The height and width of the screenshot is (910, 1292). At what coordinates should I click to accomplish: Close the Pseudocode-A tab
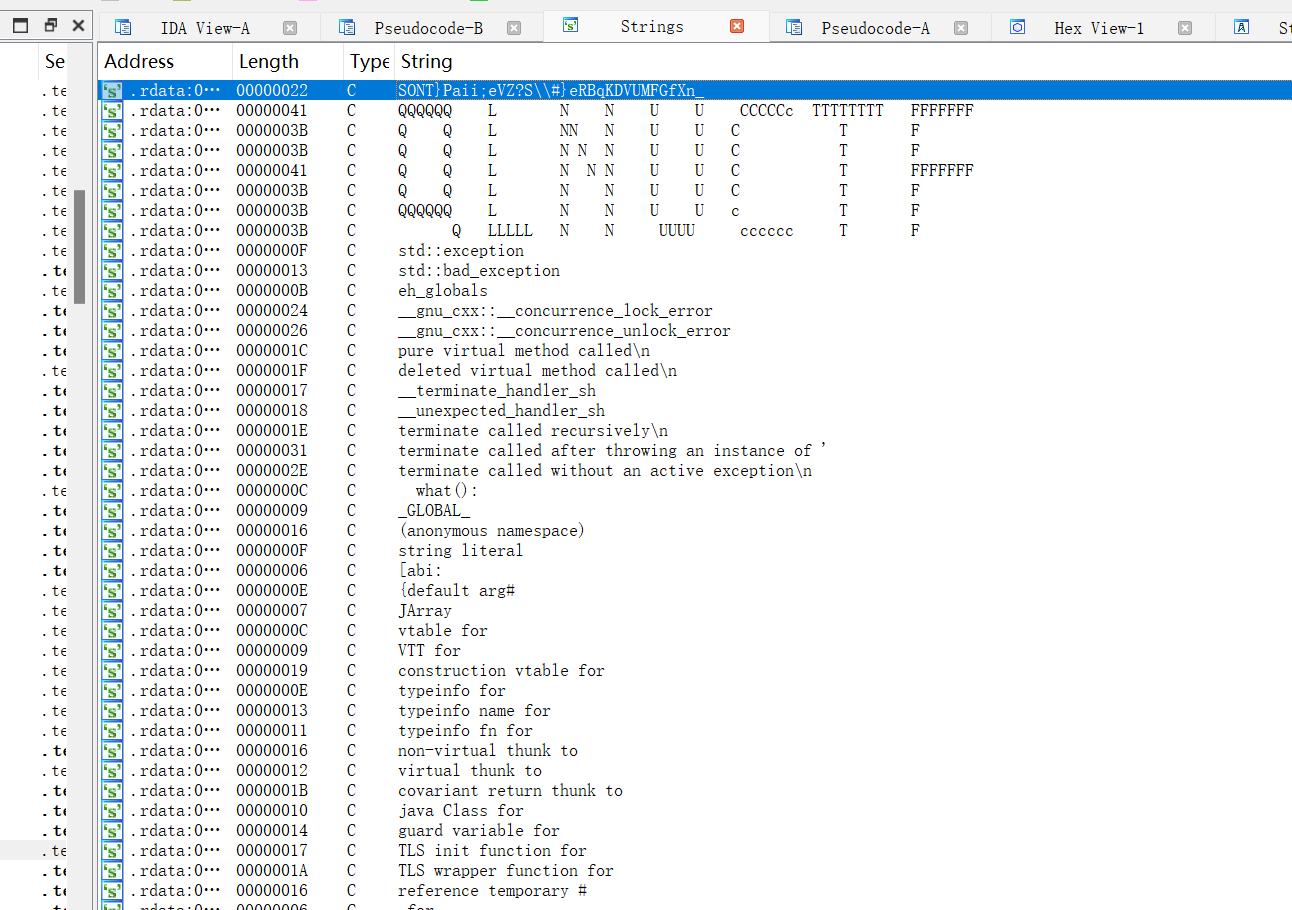click(961, 28)
